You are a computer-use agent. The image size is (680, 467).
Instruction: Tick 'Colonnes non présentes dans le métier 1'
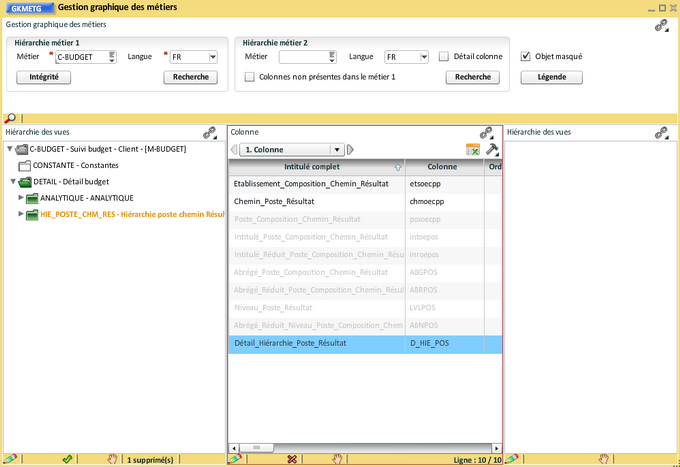(x=249, y=76)
